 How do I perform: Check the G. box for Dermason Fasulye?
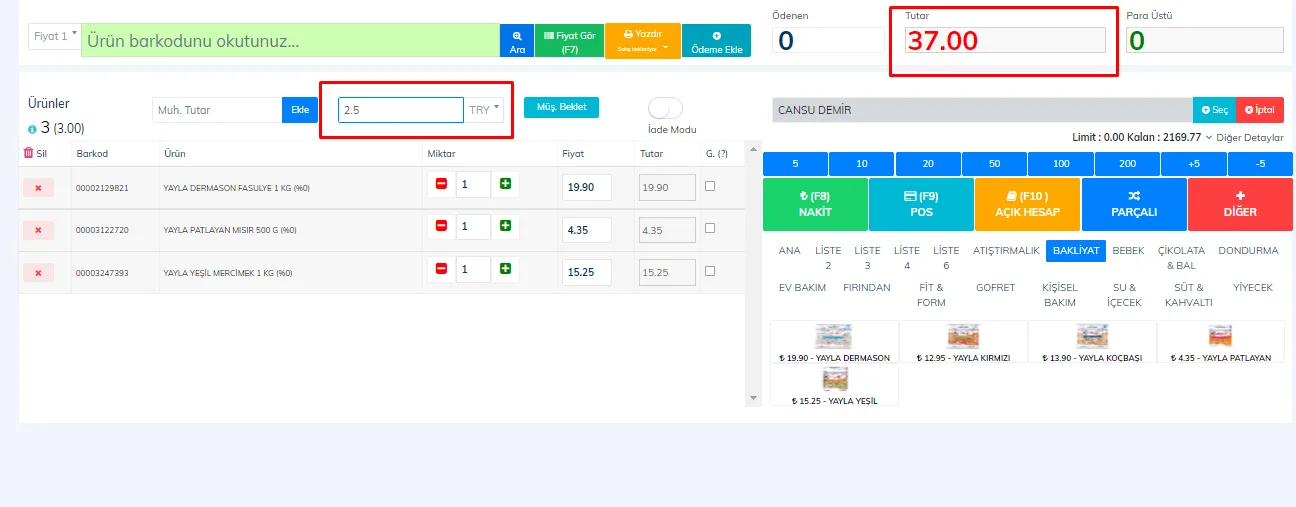710,185
